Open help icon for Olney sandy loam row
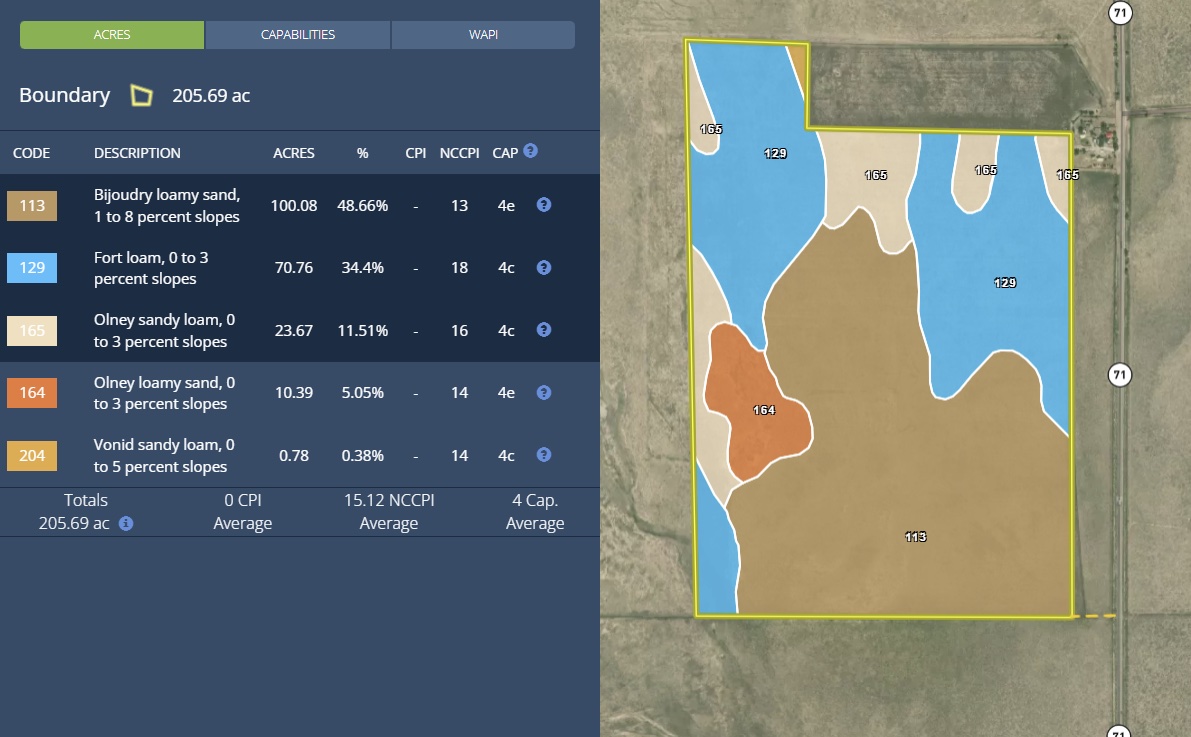The image size is (1191, 737). point(544,330)
